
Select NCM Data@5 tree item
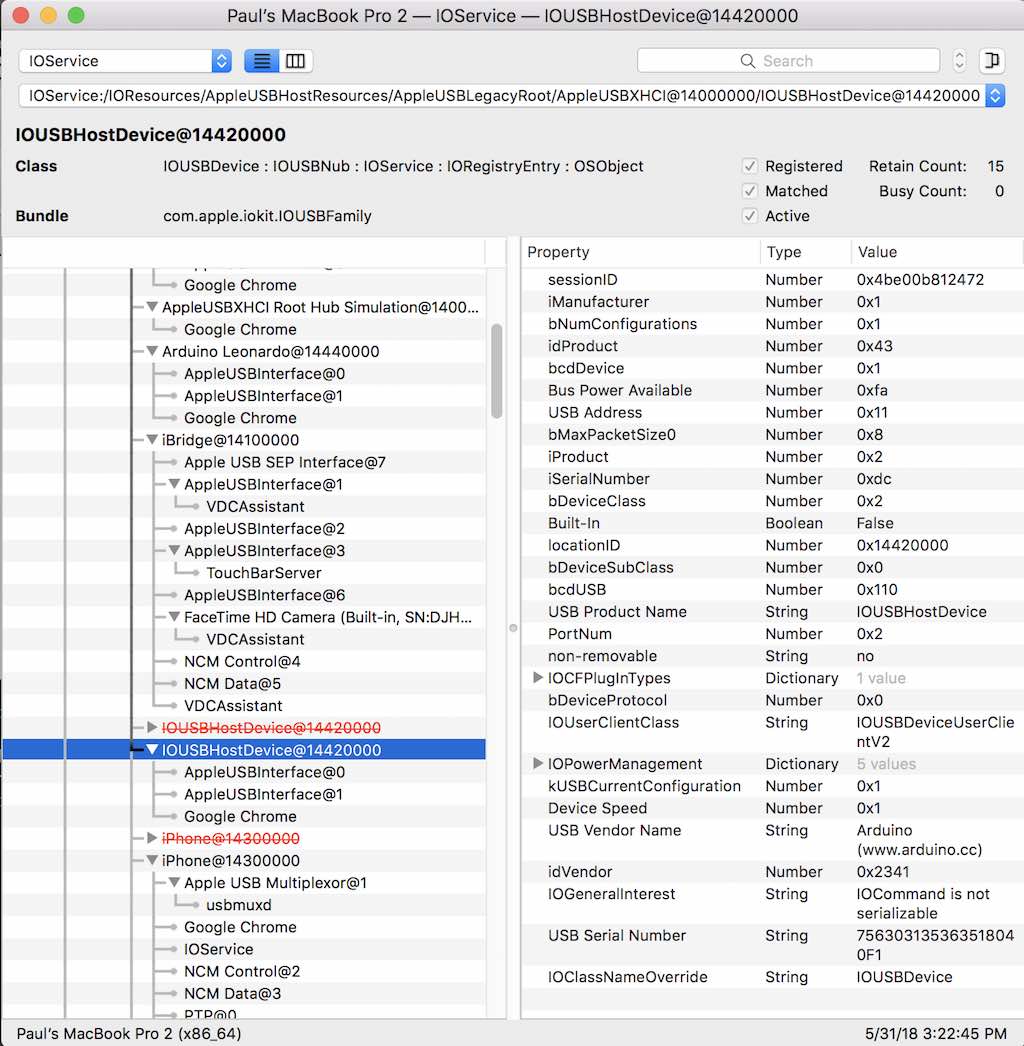(x=232, y=684)
